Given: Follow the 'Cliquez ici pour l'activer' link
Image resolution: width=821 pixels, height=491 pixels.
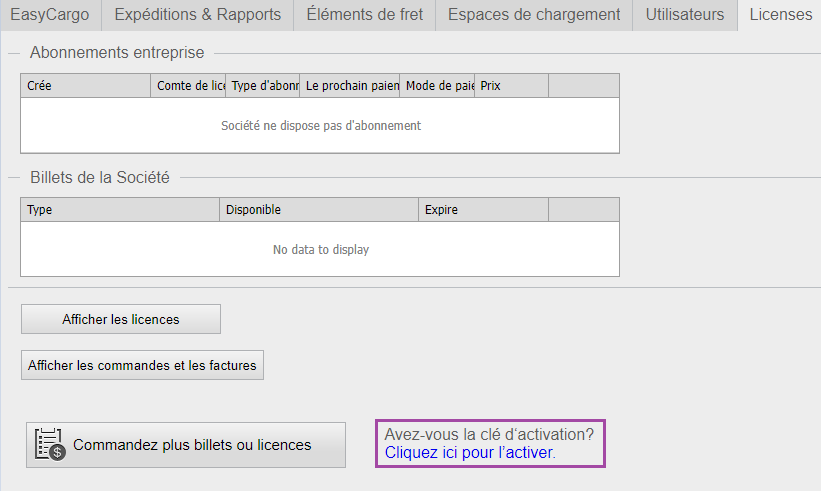Looking at the screenshot, I should [468, 452].
